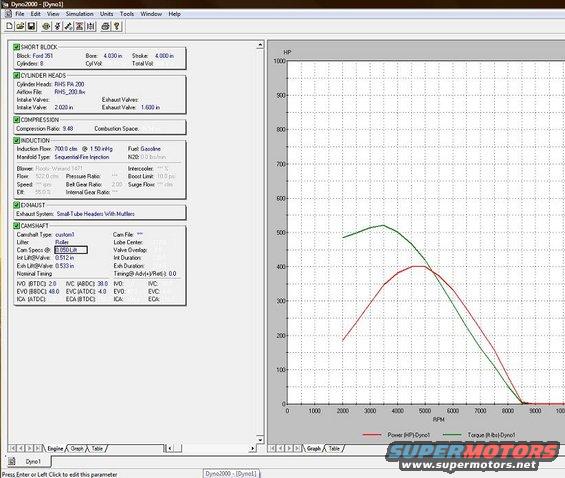
Task: Select Graph tab under the chart
Action: [313, 448]
